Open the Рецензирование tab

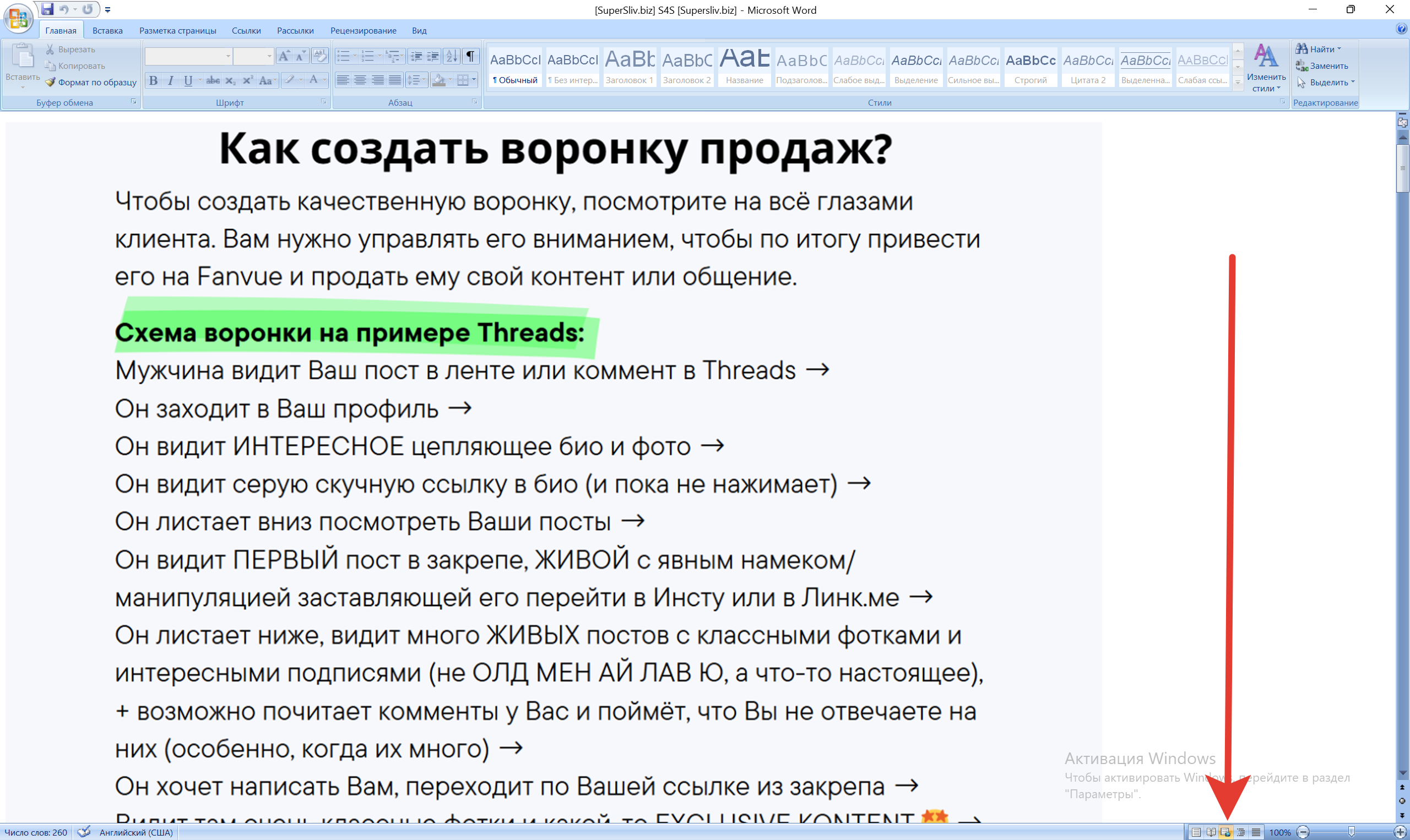pyautogui.click(x=364, y=31)
